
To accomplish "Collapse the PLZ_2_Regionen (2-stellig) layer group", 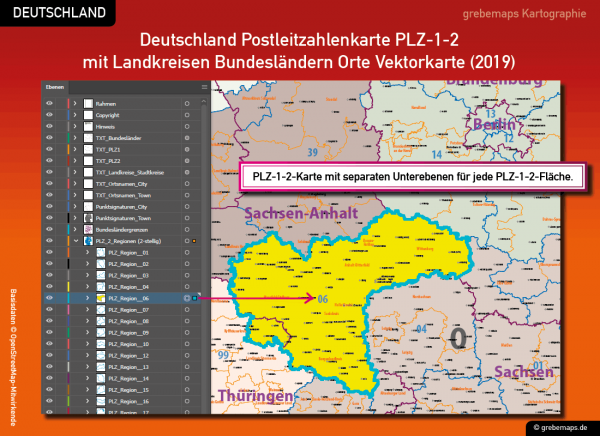I will point(77,241).
